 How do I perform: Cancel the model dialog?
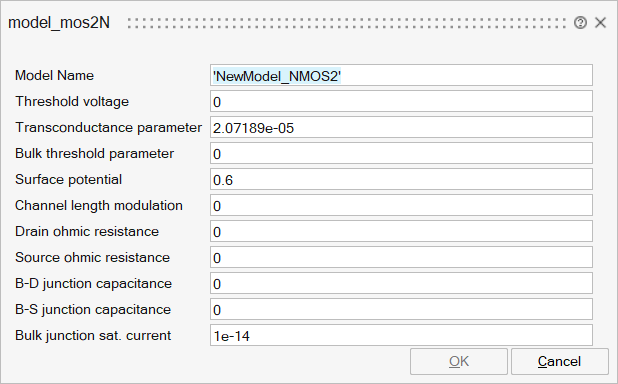click(560, 362)
